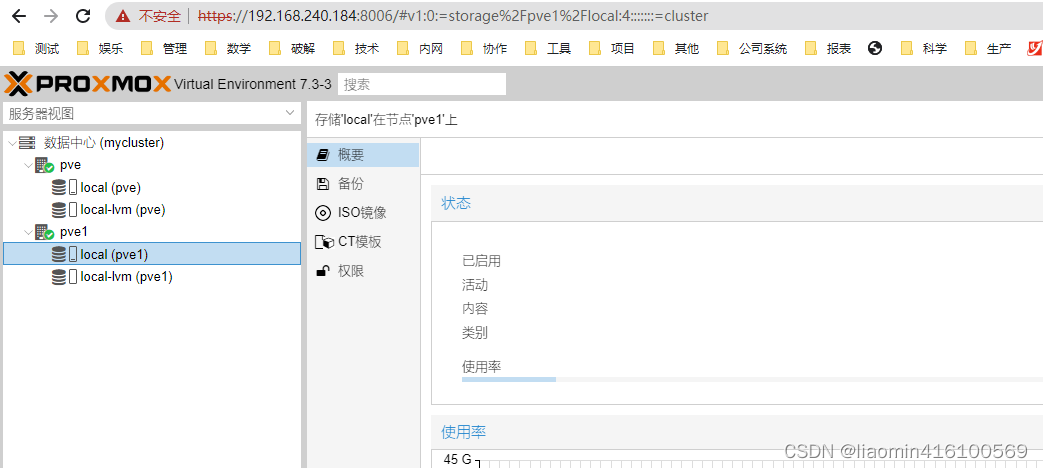This screenshot has height=468, width=1043.
Task: Click the 已启用 status label
Action: tap(481, 261)
